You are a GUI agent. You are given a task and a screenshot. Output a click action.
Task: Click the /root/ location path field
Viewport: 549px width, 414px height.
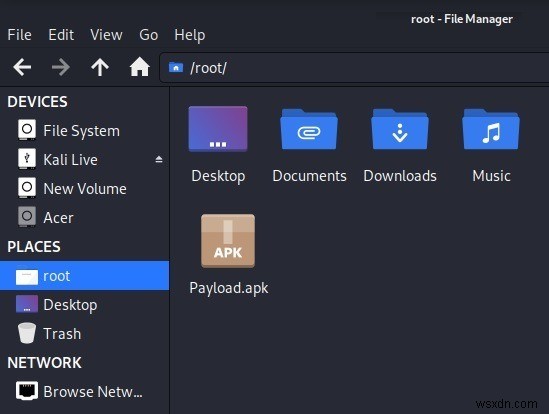point(354,68)
